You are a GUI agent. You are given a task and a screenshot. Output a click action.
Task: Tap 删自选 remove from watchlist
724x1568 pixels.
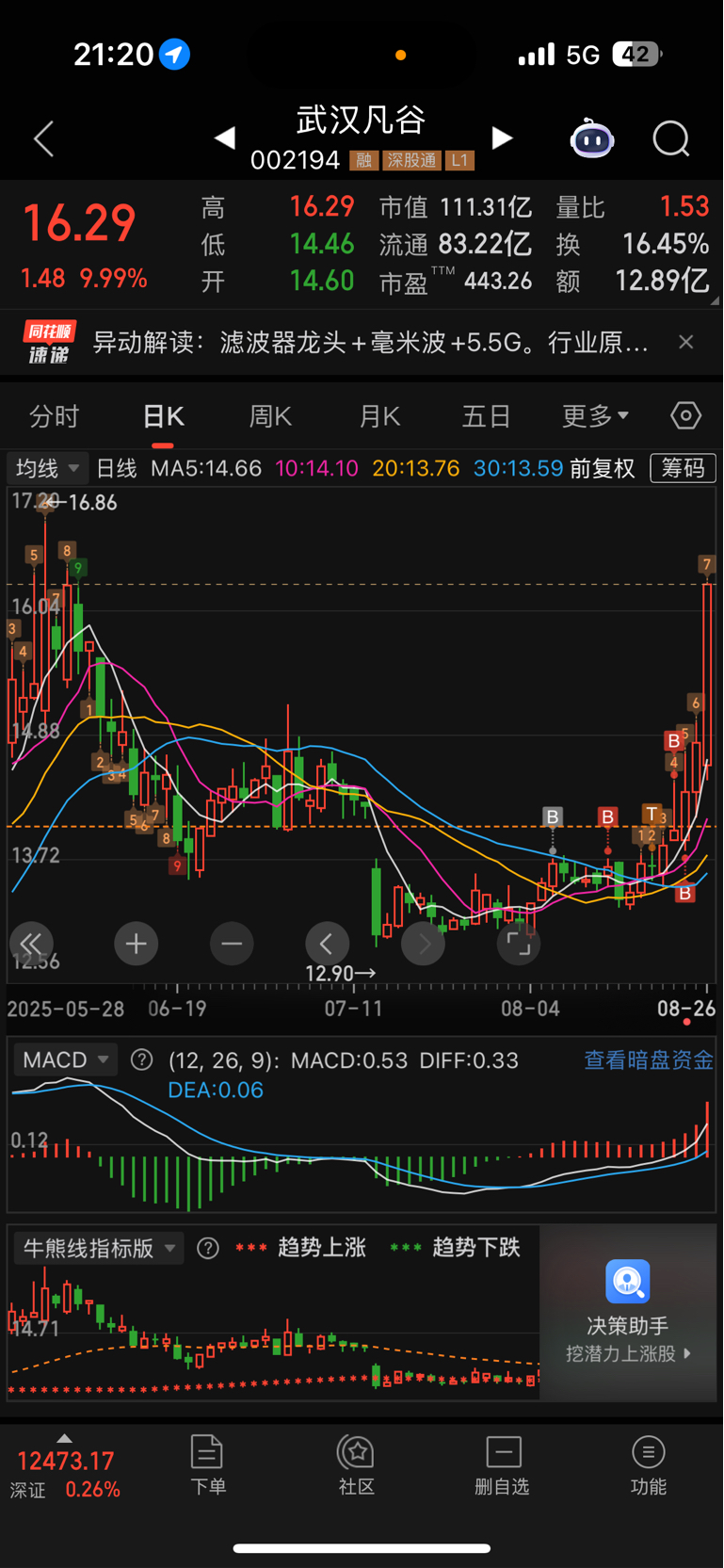(x=503, y=1465)
